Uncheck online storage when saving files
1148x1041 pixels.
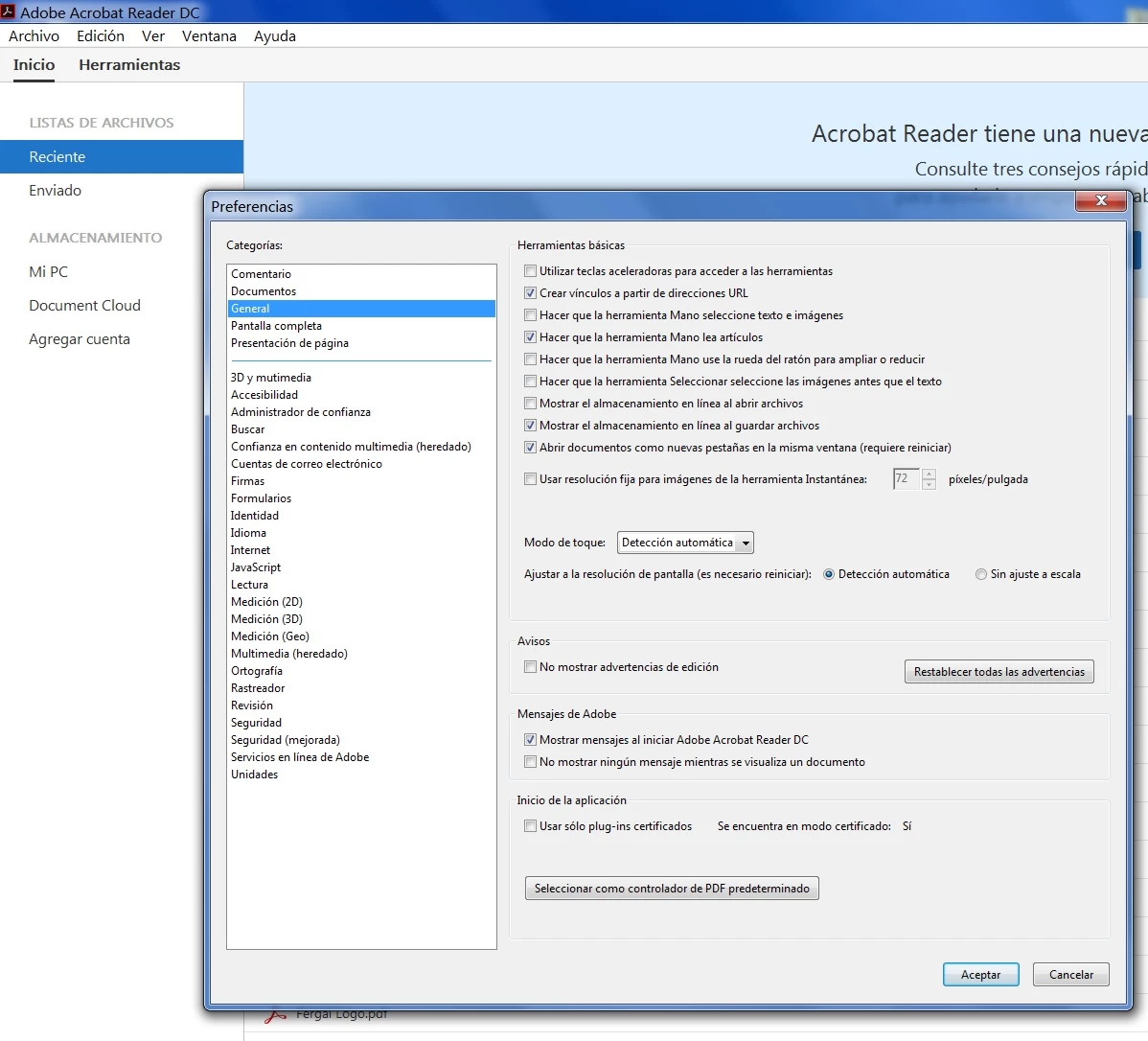(x=530, y=425)
